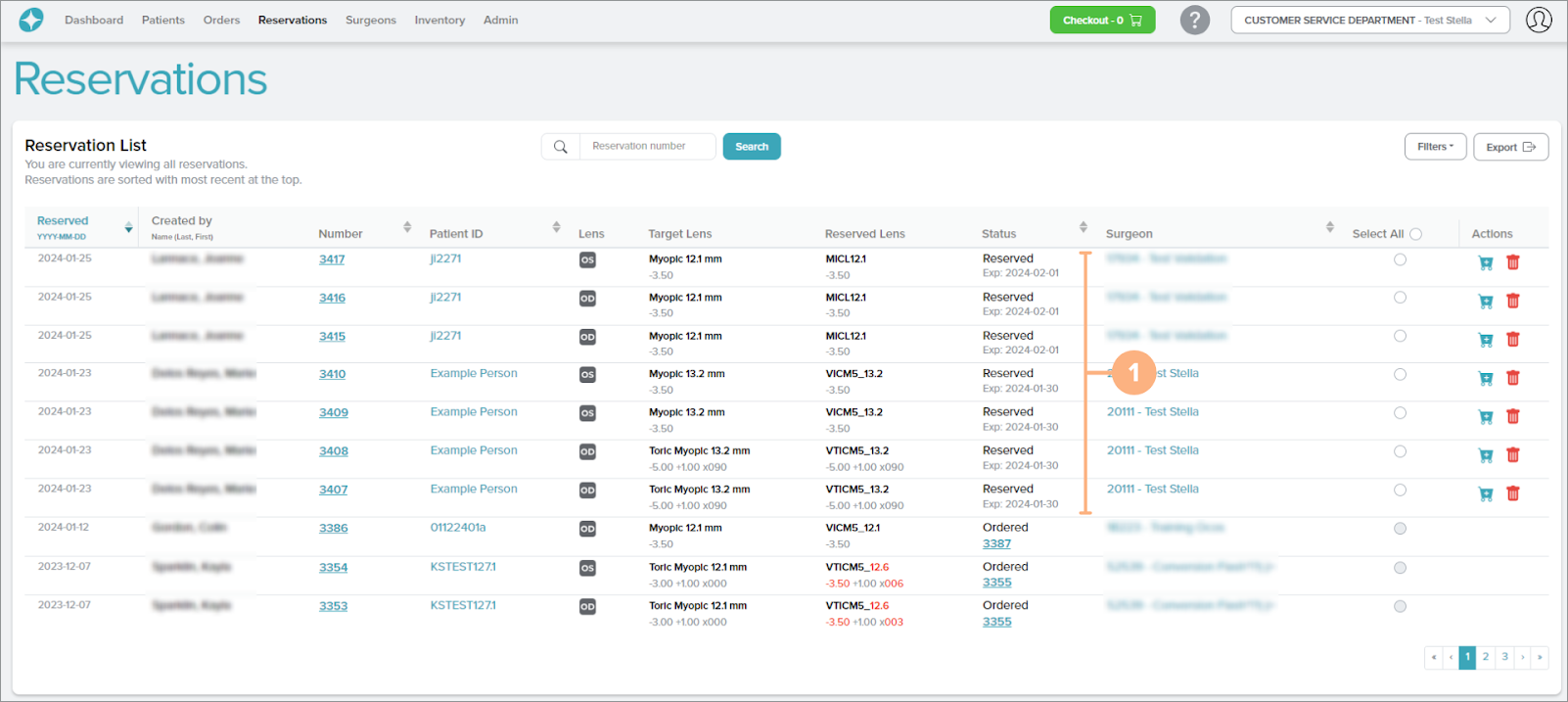
Task: Delete reservation 3417 with trash icon
Action: [x=1513, y=262]
